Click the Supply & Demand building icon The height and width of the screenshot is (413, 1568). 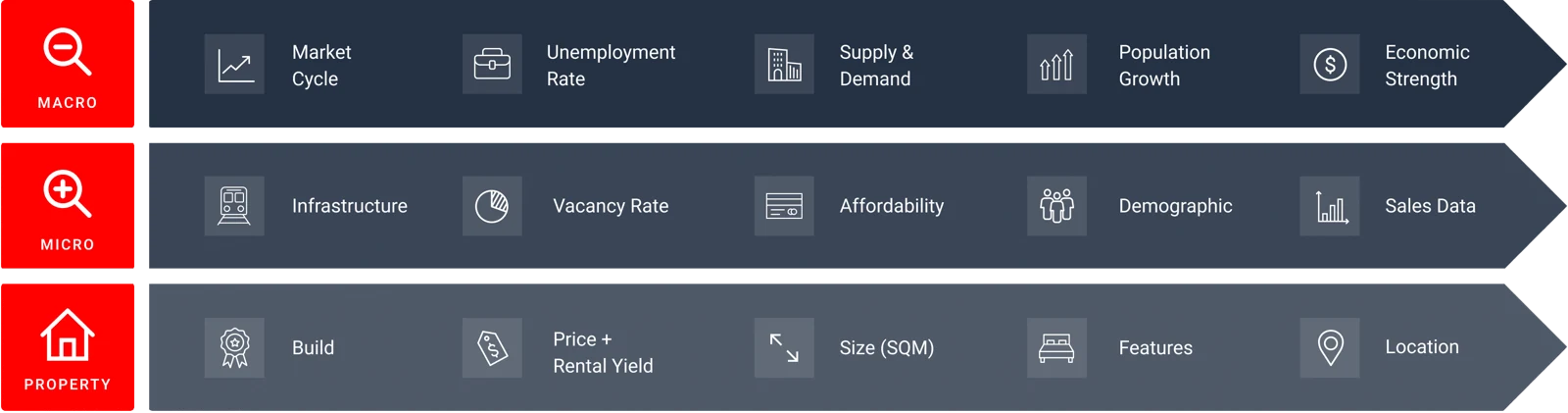784,65
